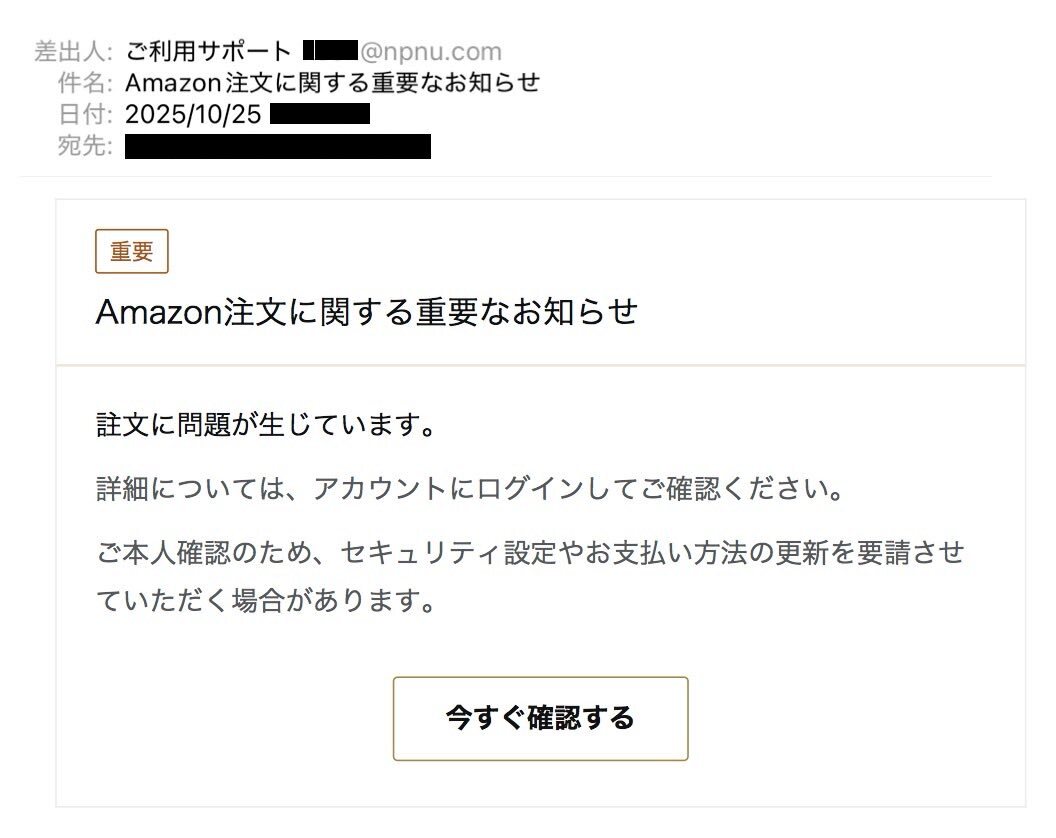Click the 今すぐ確認する button
1056x838 pixels.
tap(541, 717)
